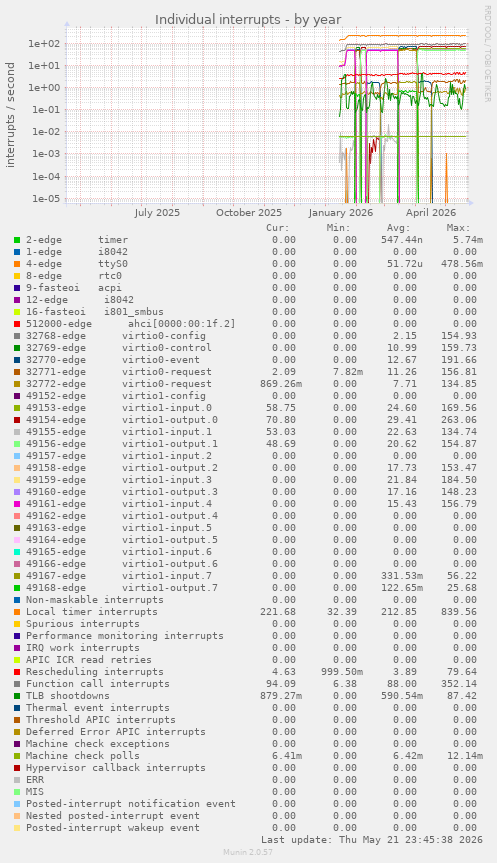The image size is (497, 863).
Task: Click the July 2025 axis label
Action: pyautogui.click(x=157, y=213)
